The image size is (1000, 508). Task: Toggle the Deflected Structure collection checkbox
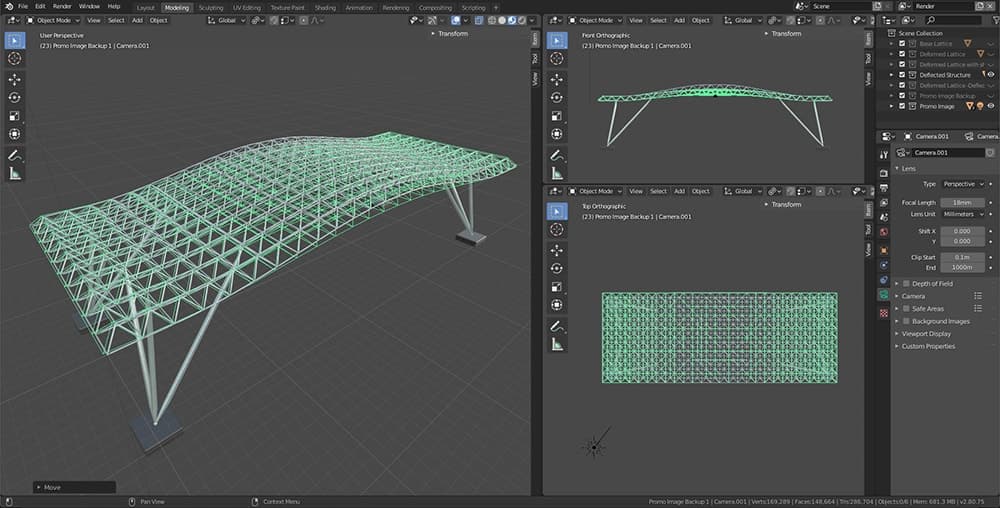pos(902,75)
